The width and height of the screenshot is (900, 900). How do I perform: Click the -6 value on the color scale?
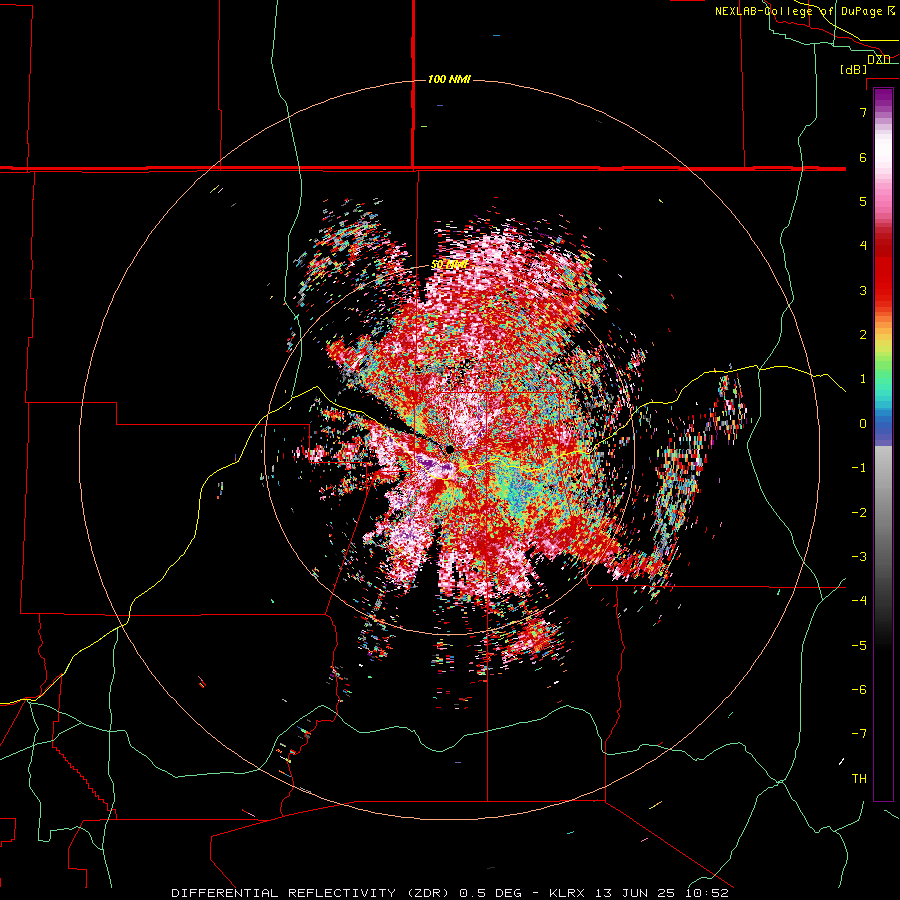[x=859, y=690]
